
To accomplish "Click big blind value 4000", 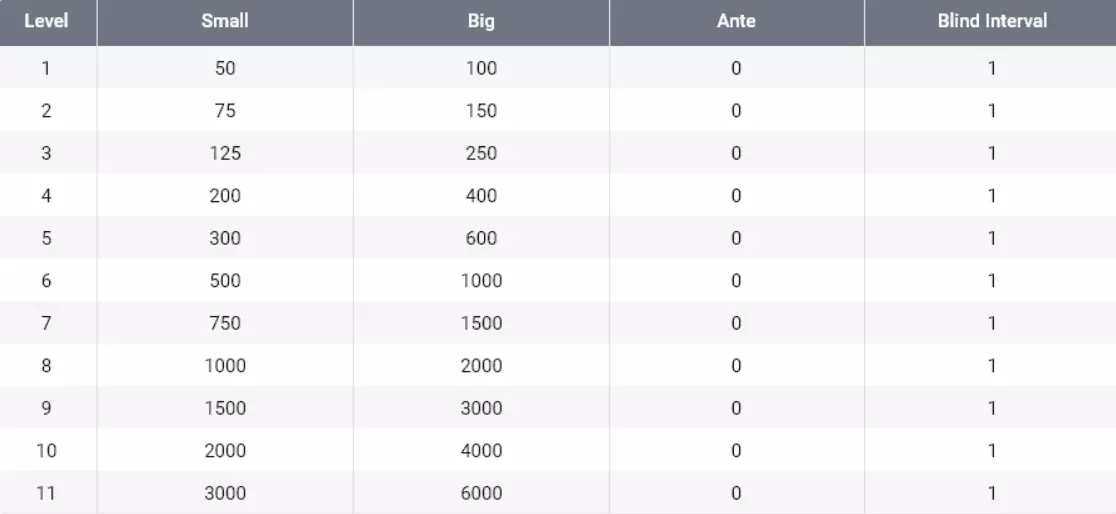I will click(x=481, y=451).
